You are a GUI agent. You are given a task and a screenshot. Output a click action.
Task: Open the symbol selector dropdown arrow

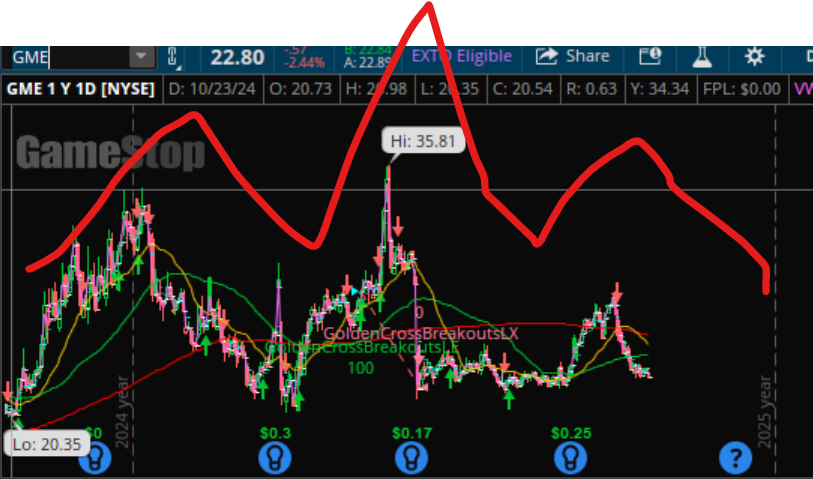[x=142, y=57]
